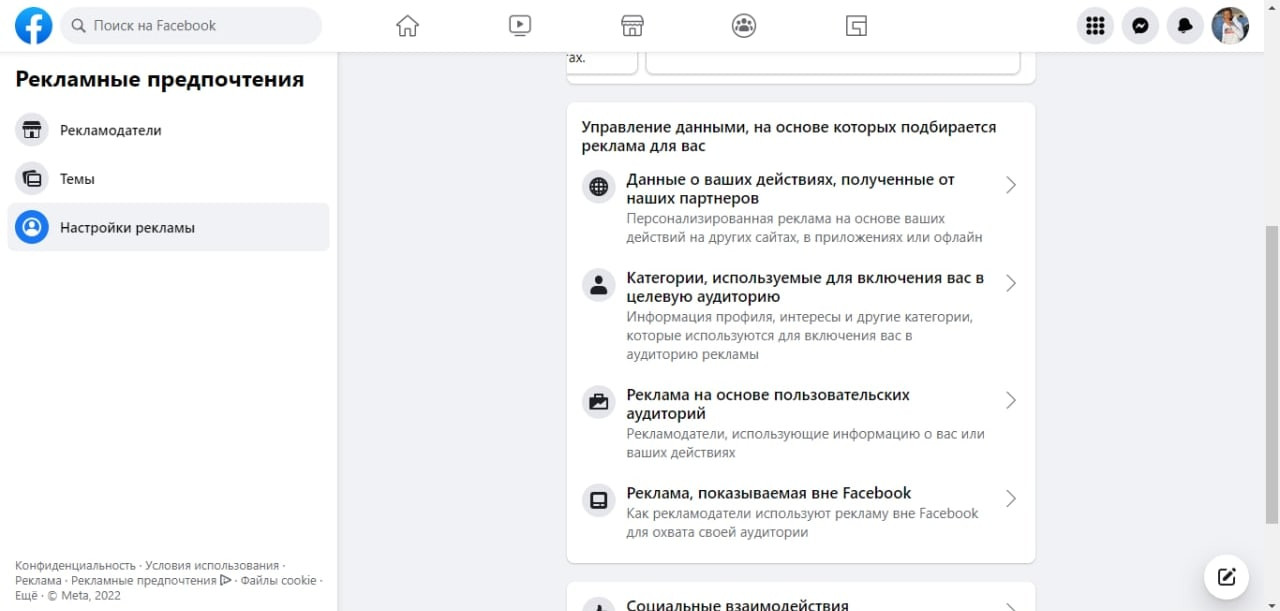The height and width of the screenshot is (611, 1280).
Task: Open Социальные взаимодействия row
Action: [800, 604]
